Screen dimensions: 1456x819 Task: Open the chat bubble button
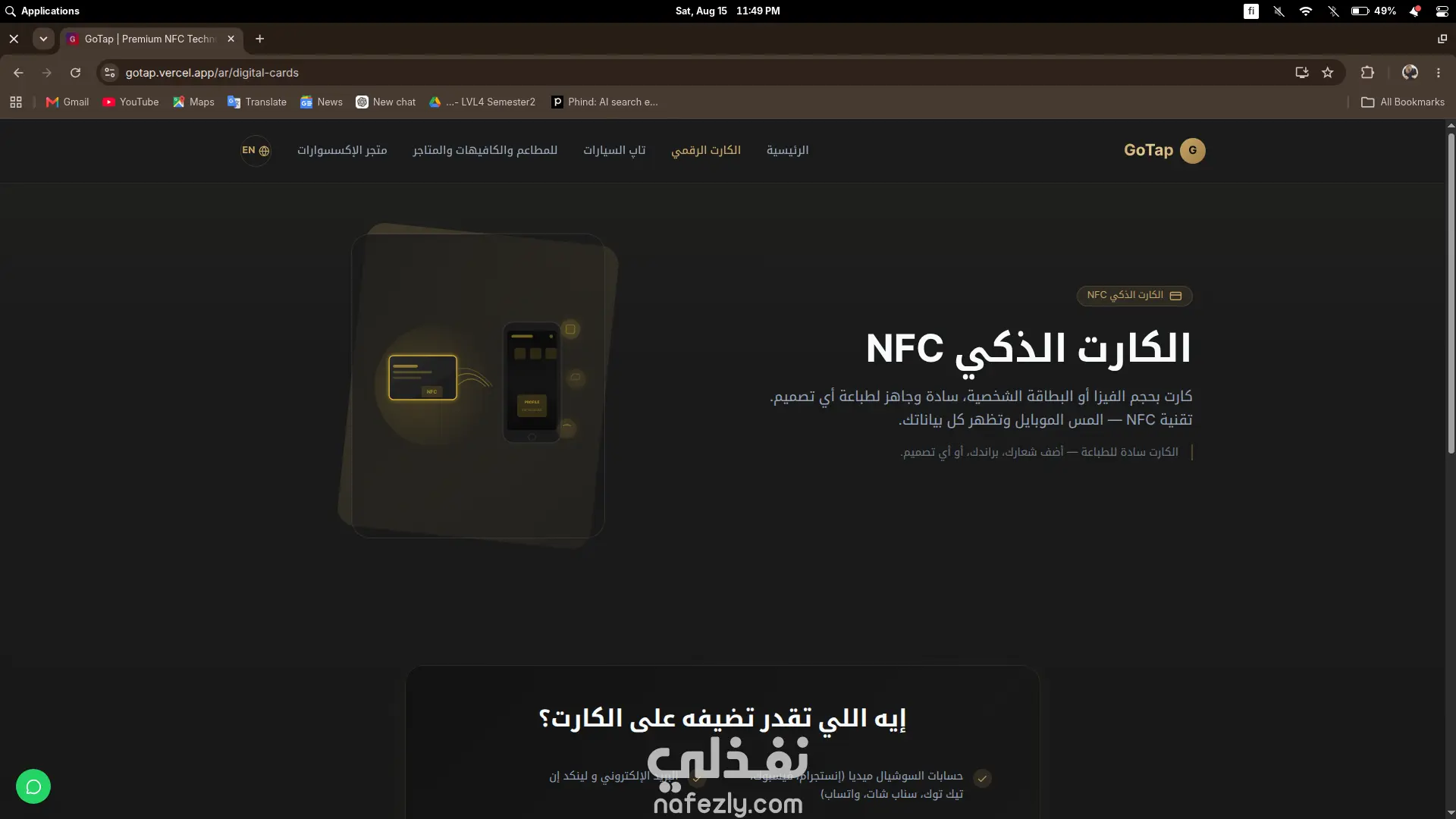[x=33, y=786]
